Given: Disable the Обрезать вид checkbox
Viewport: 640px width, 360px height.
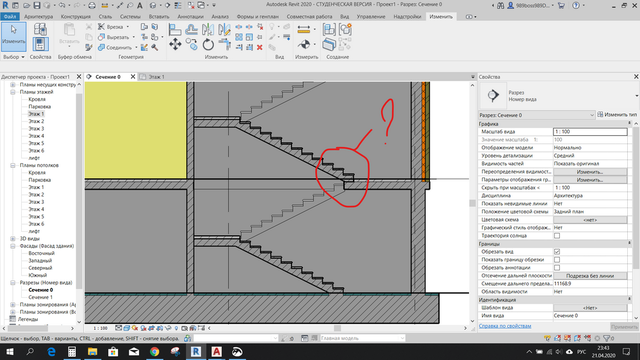Looking at the screenshot, I should (x=557, y=251).
